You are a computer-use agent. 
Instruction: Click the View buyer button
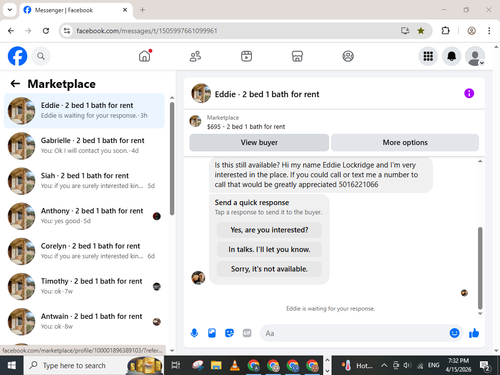coord(259,142)
